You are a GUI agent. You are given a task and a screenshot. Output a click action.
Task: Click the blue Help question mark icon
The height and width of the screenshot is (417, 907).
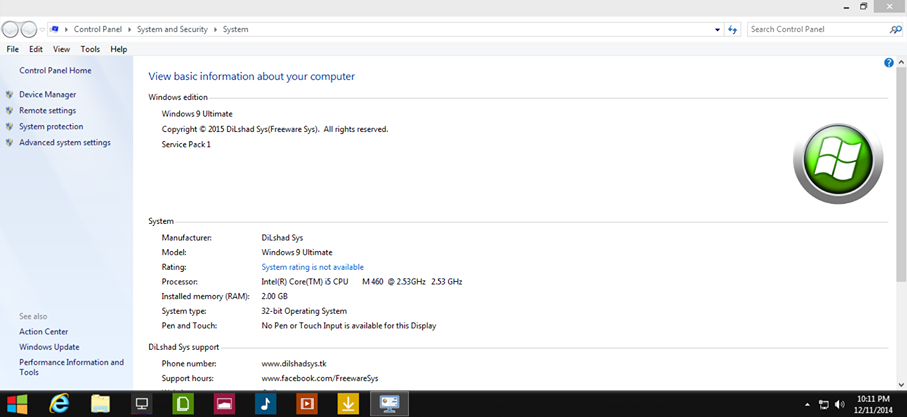pos(888,62)
